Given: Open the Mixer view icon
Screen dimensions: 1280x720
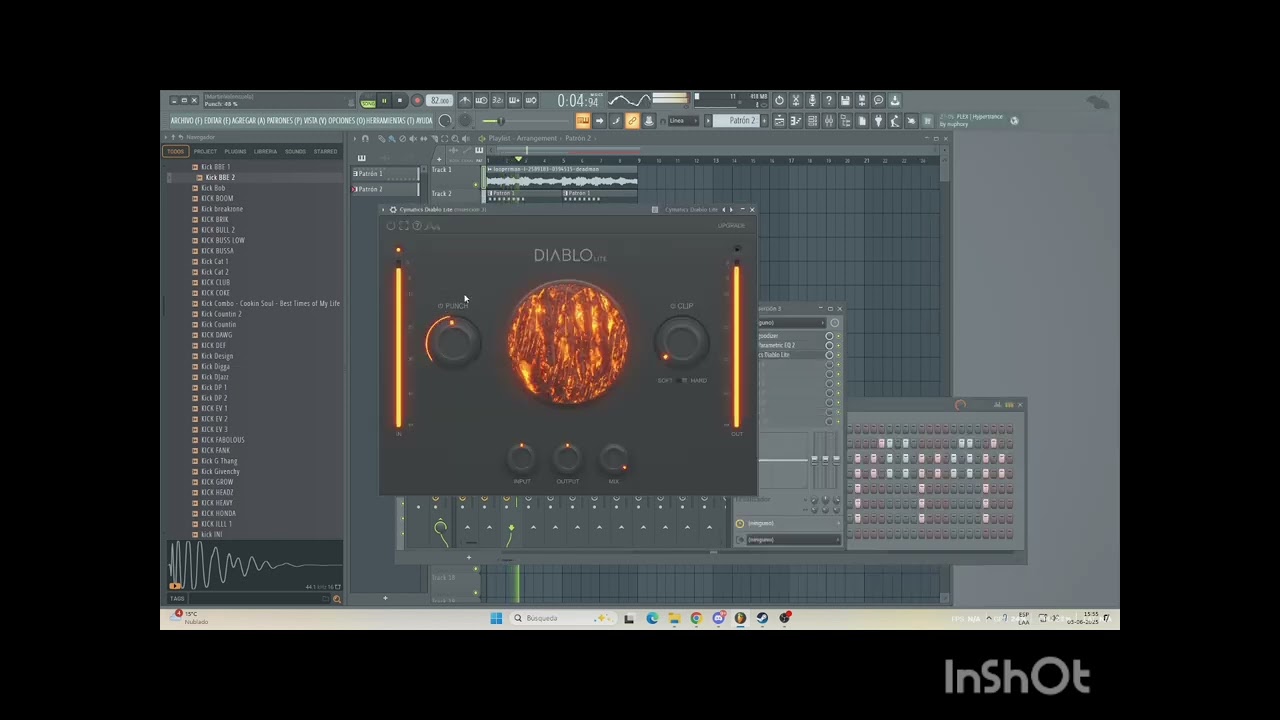Looking at the screenshot, I should [828, 121].
